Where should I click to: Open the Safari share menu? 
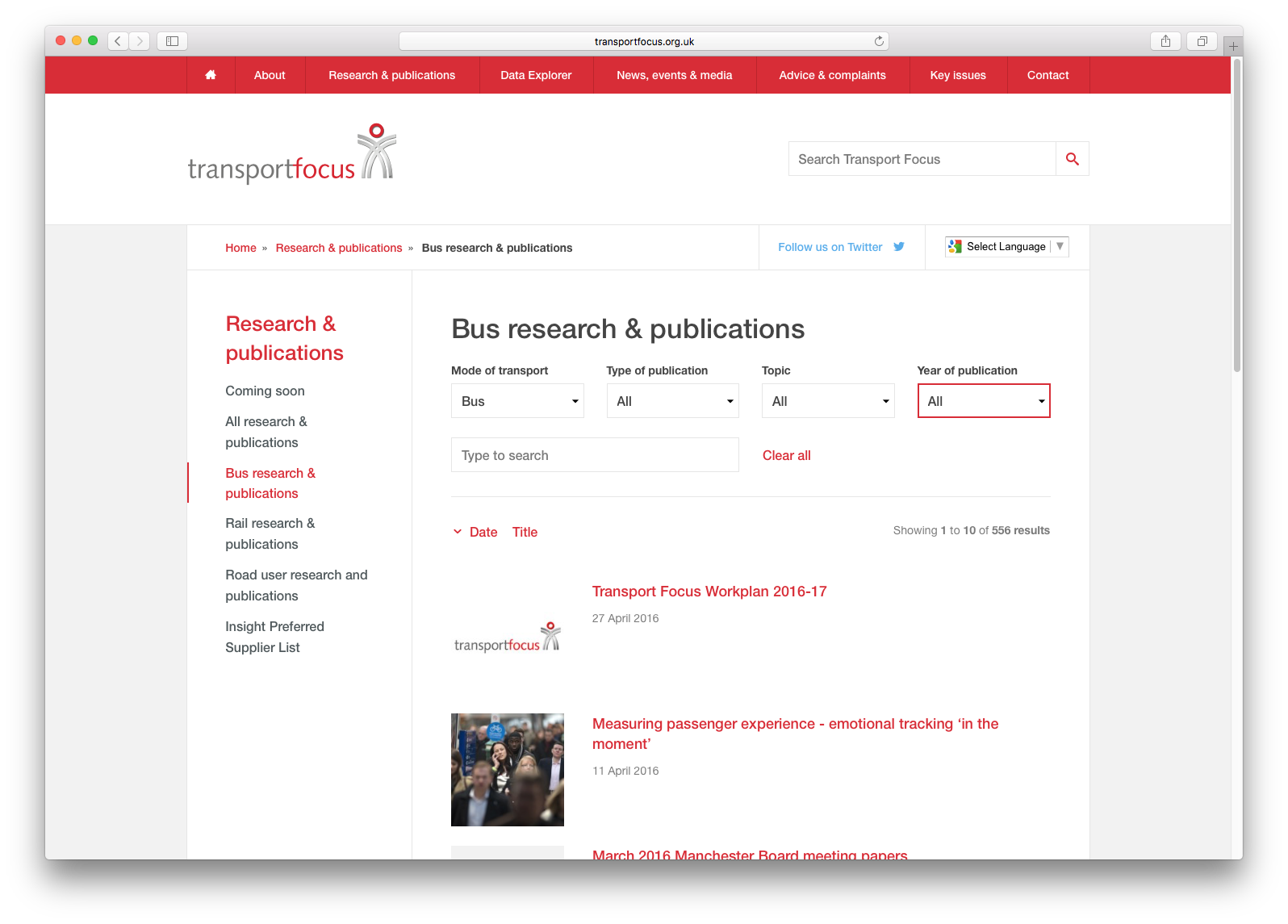point(1165,41)
